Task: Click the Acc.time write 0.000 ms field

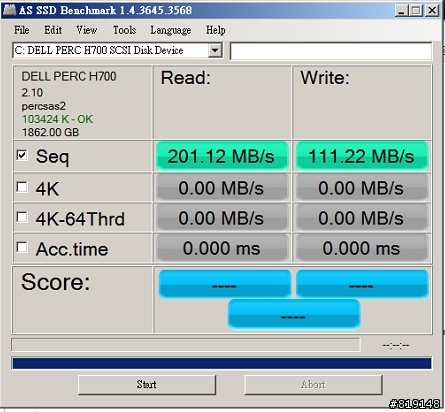Action: (x=362, y=248)
